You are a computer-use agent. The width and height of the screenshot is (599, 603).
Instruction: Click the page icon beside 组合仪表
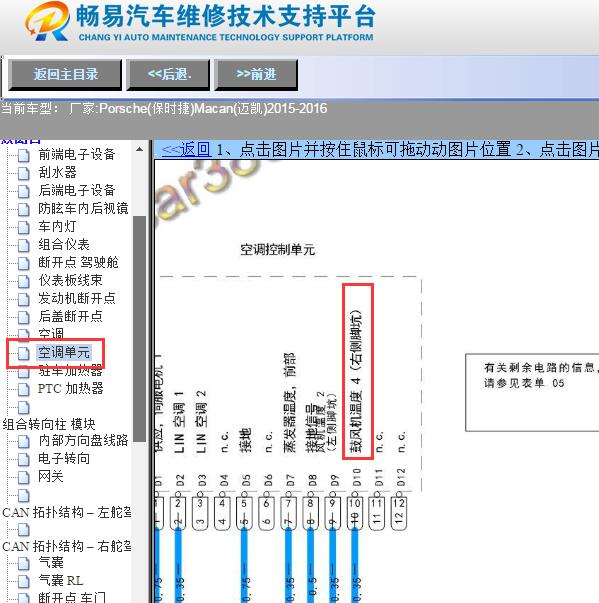tap(23, 245)
